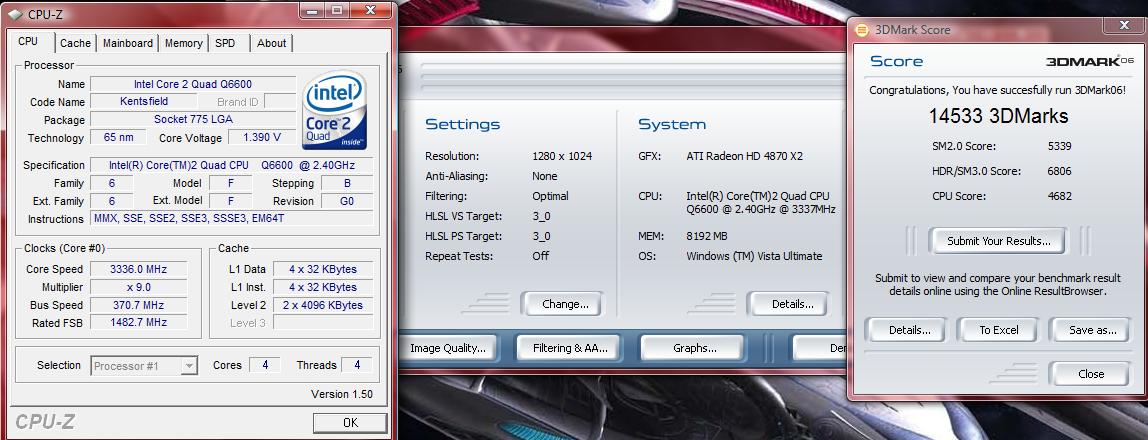The width and height of the screenshot is (1148, 440).
Task: Export the score with To Excel
Action: (999, 330)
